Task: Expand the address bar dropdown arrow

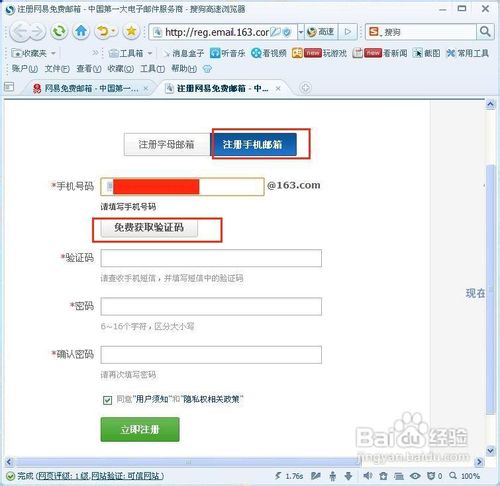Action: [x=301, y=32]
